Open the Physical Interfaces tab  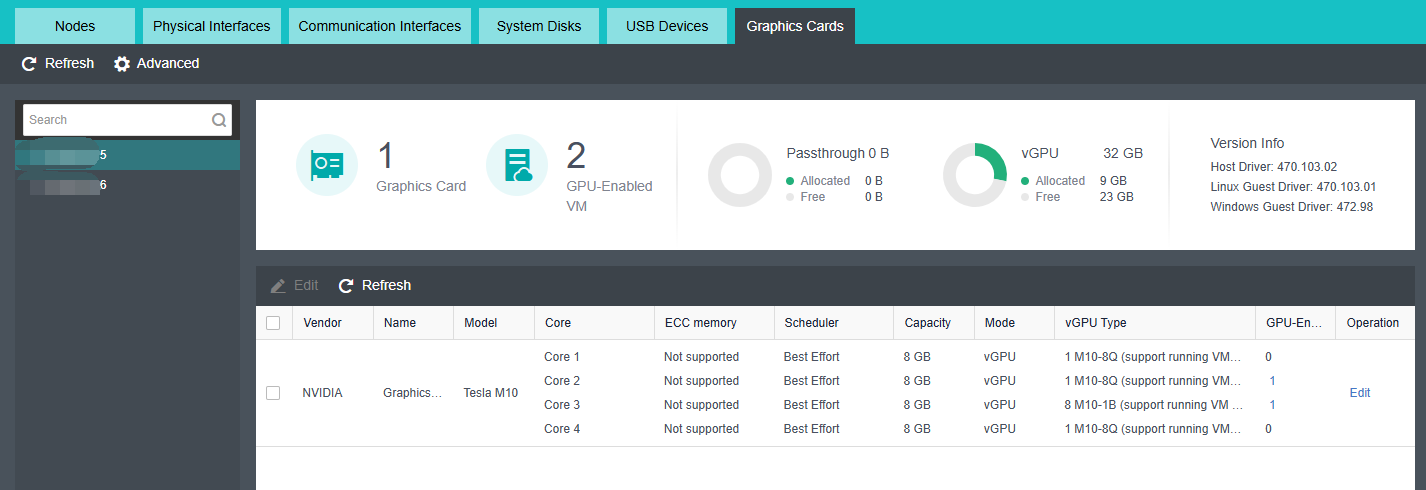tap(211, 26)
